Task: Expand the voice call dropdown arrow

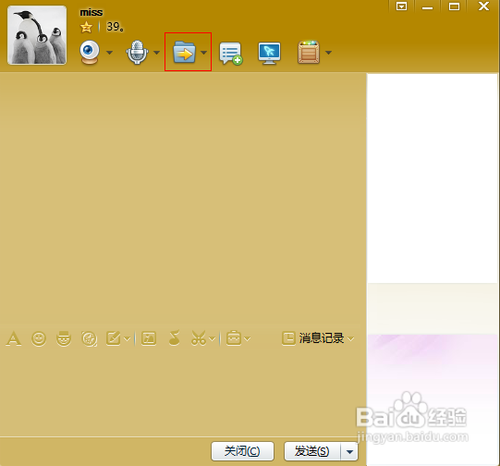Action: (x=156, y=52)
